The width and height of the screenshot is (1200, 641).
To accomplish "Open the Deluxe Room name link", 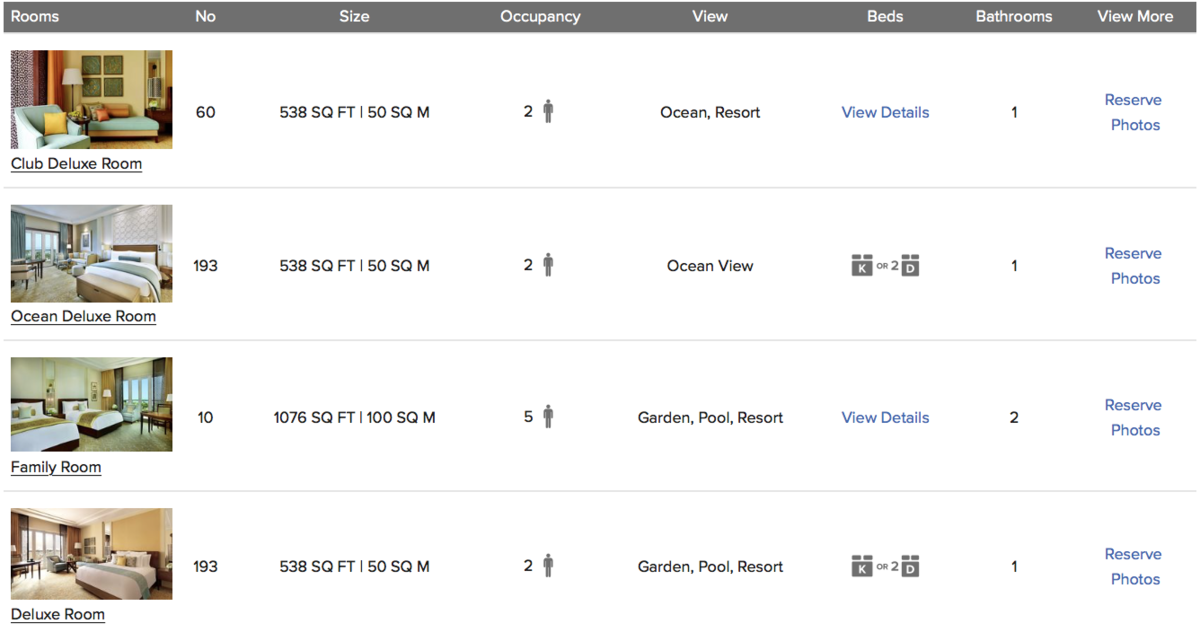I will (x=58, y=614).
